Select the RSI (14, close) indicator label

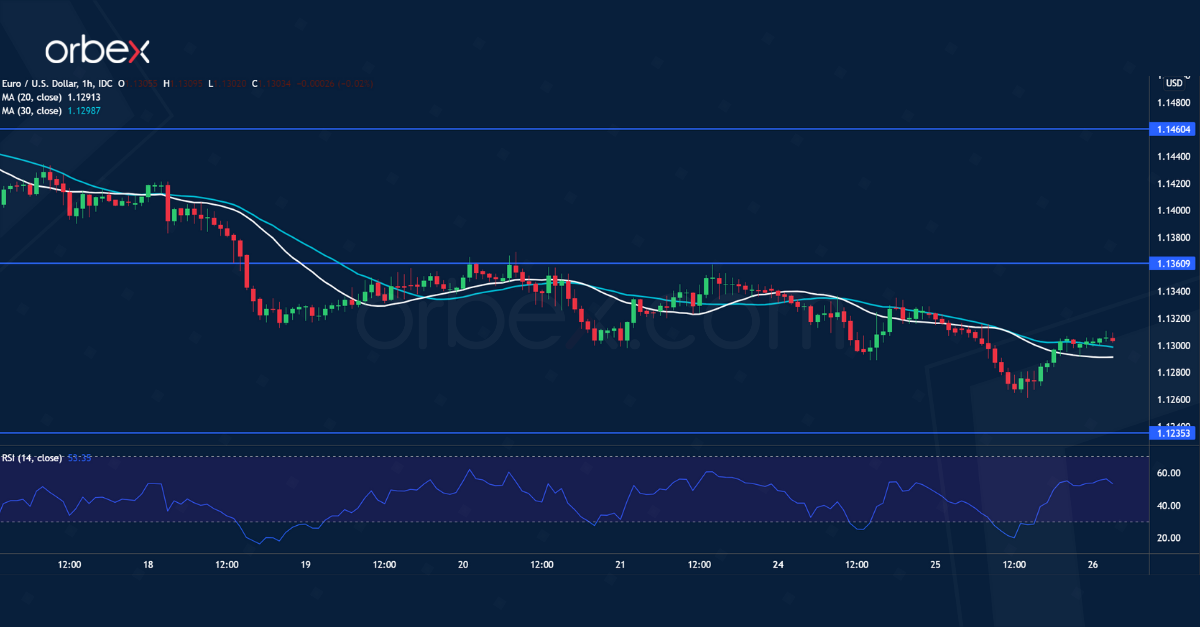pos(32,458)
